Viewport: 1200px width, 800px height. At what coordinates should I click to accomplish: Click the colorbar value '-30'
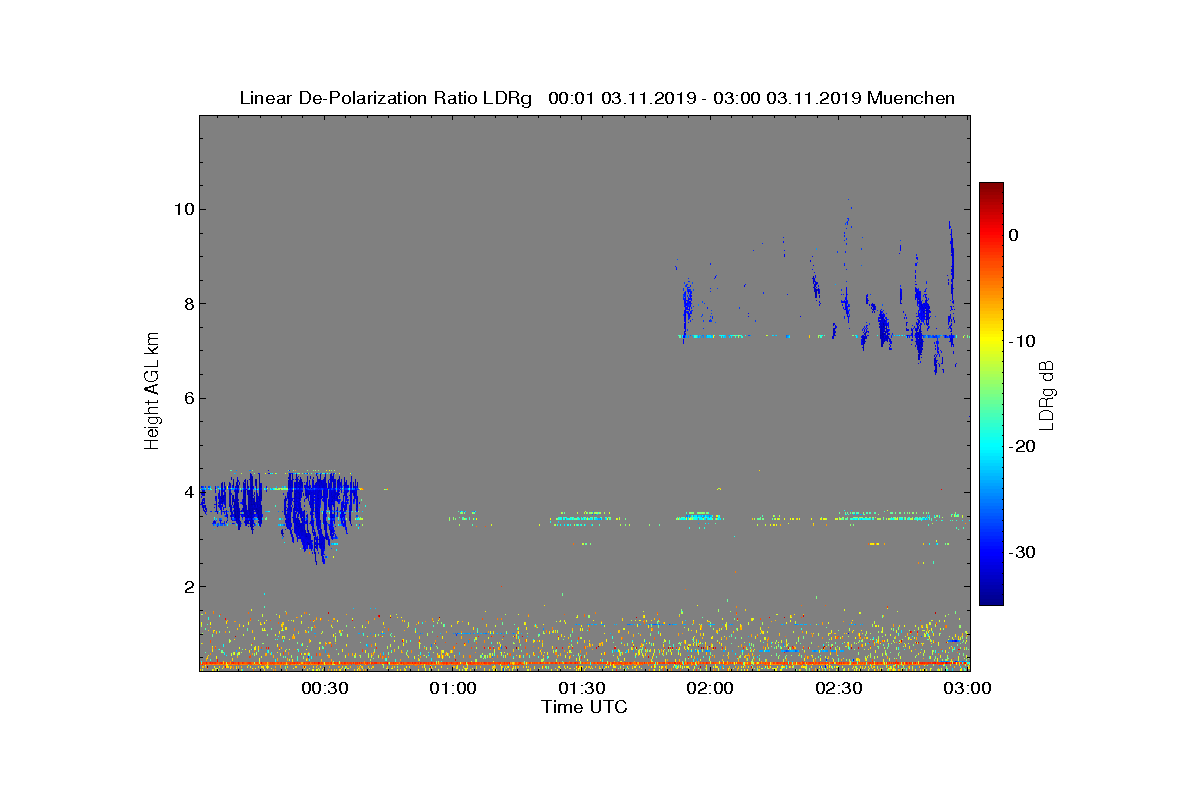pyautogui.click(x=1021, y=552)
